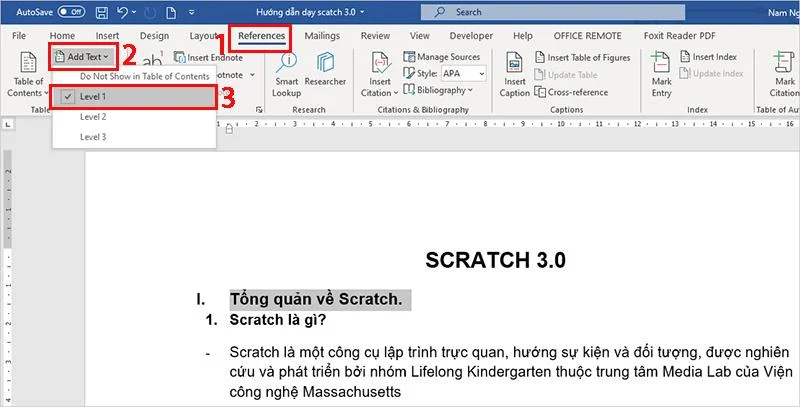Choose Do Not Show in Table of Contents
This screenshot has width=800, height=407.
(x=144, y=77)
